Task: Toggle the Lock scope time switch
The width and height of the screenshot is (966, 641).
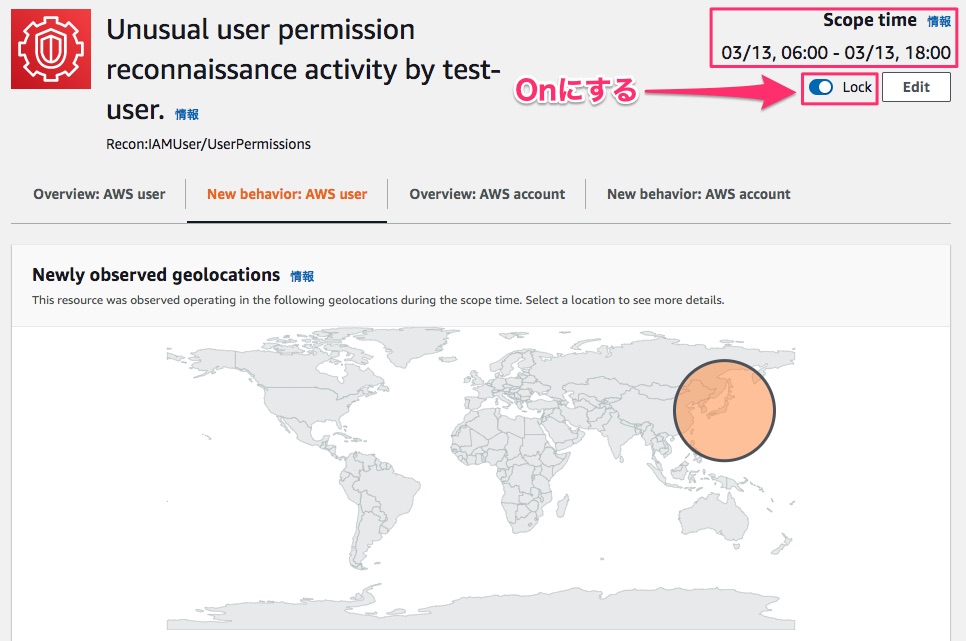Action: point(821,87)
